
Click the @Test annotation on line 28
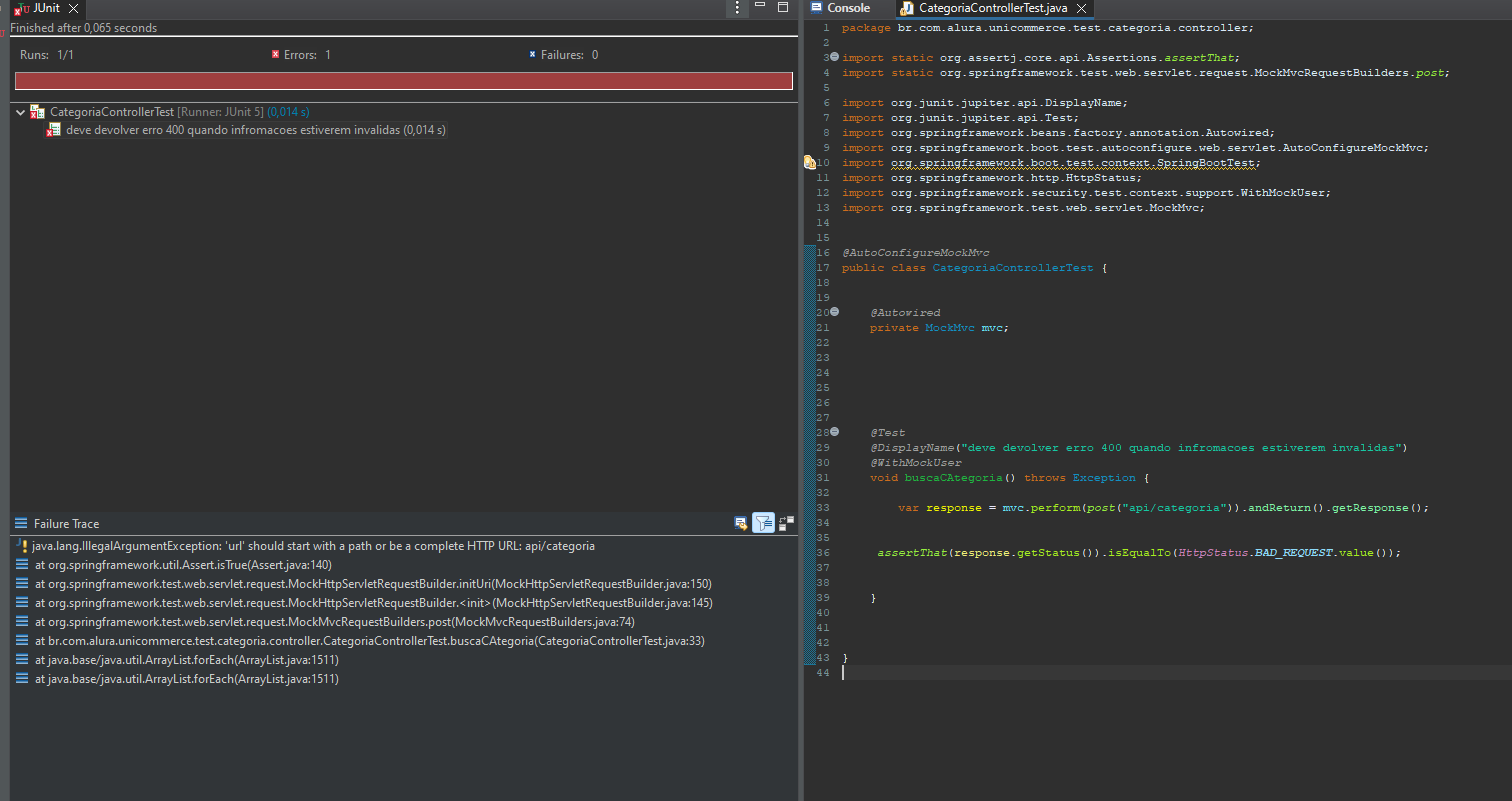point(888,432)
